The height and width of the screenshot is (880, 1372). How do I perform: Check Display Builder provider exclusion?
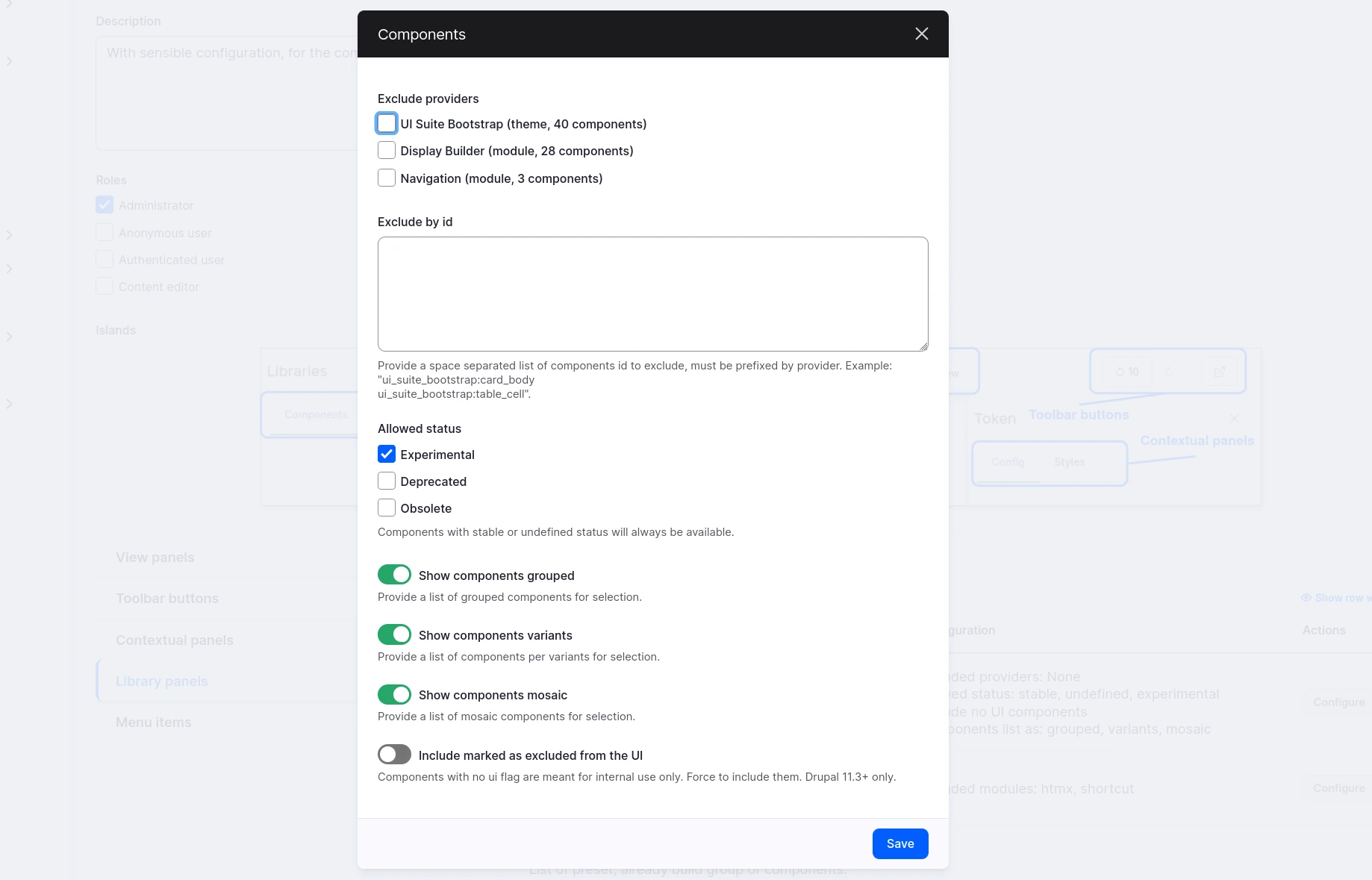tap(387, 151)
